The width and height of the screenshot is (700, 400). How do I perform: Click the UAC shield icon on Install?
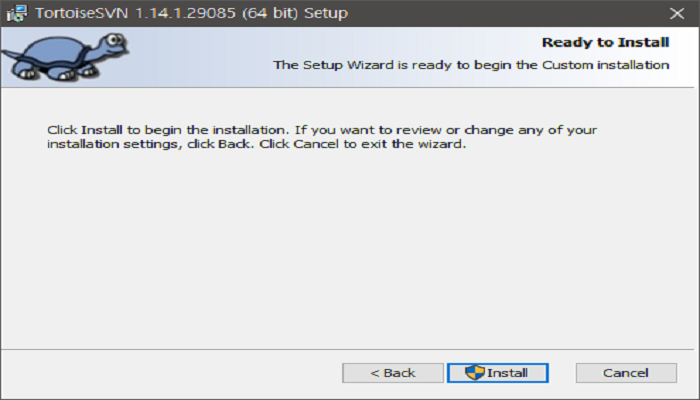[x=475, y=373]
